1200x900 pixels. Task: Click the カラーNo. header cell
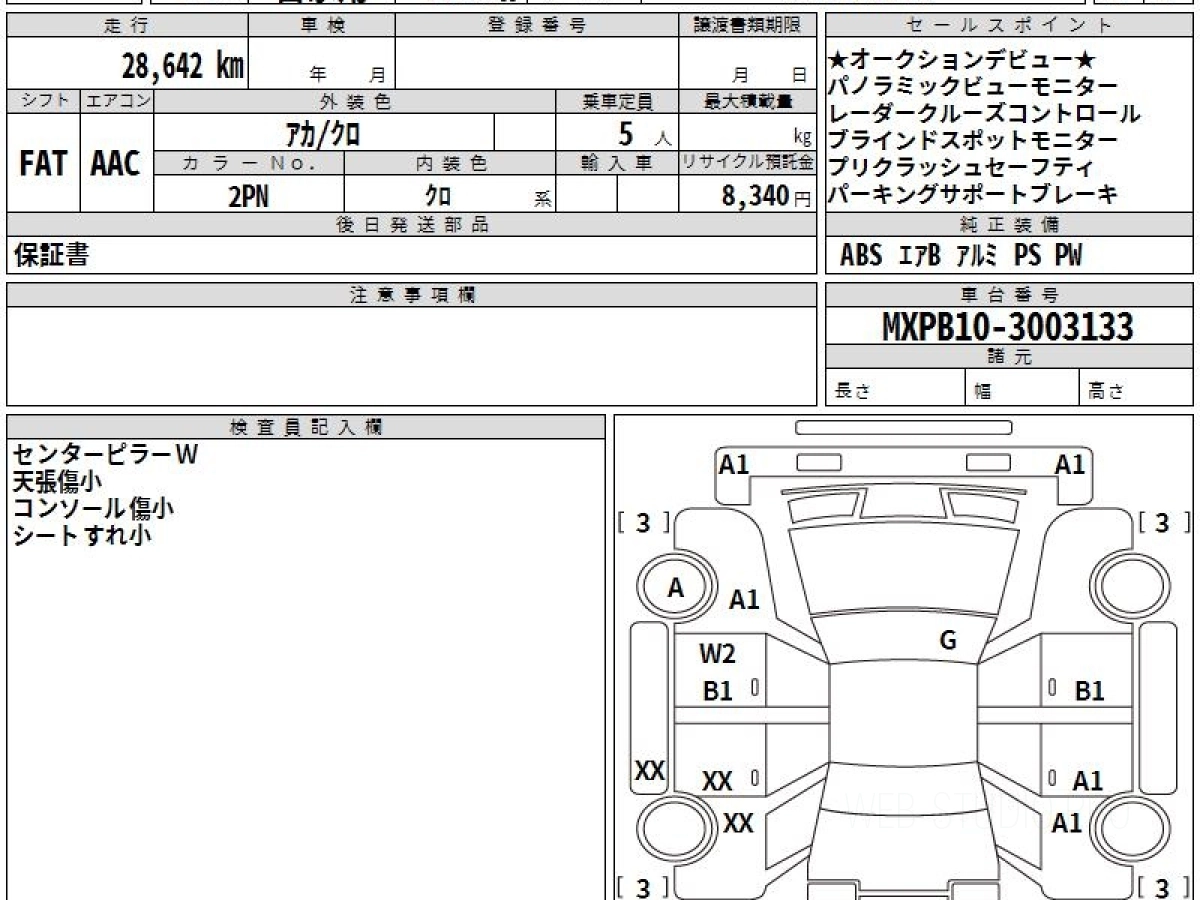tap(249, 163)
